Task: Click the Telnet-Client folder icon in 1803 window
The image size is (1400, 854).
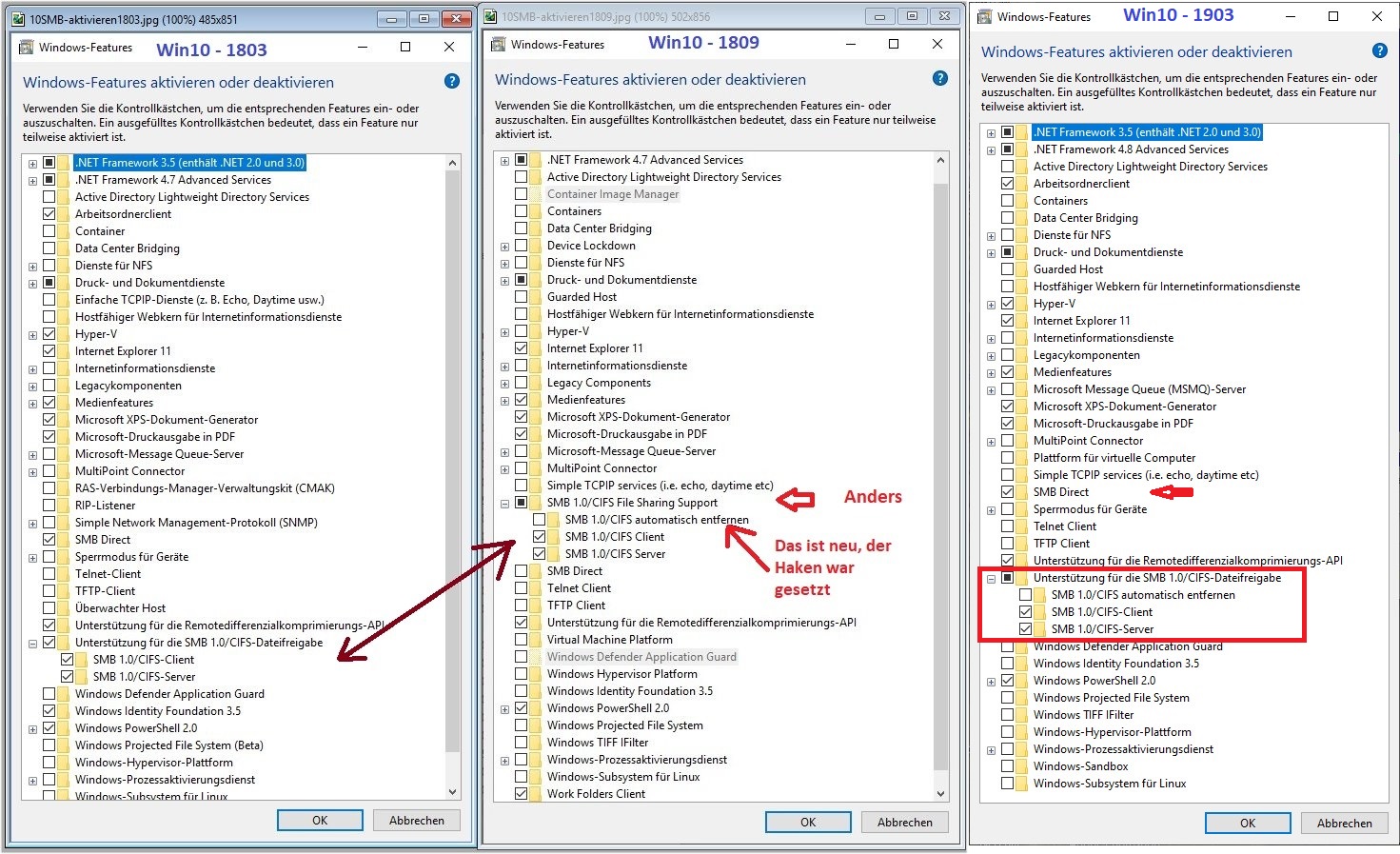Action: tap(64, 574)
